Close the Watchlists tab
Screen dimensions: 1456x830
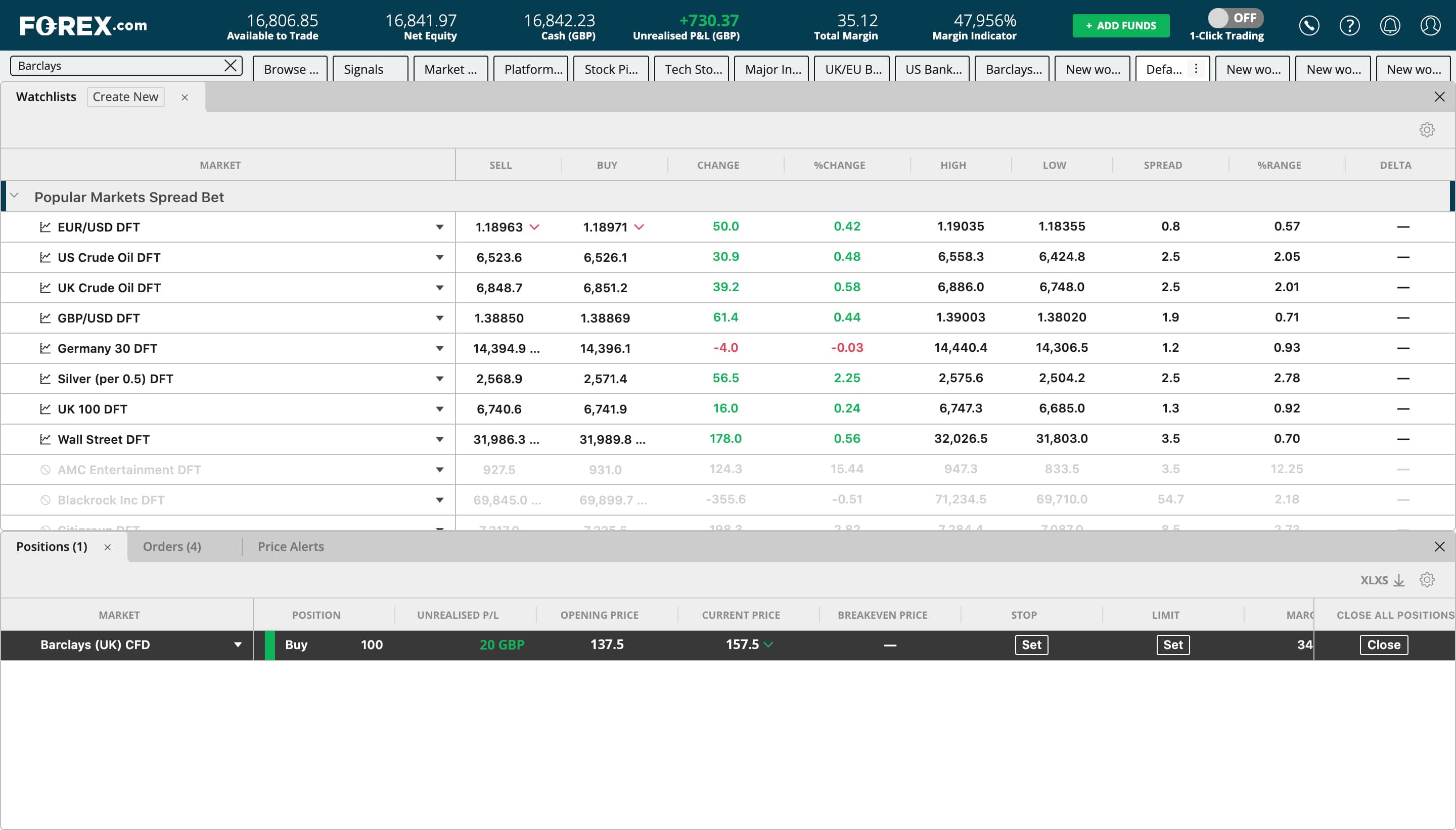[x=185, y=98]
